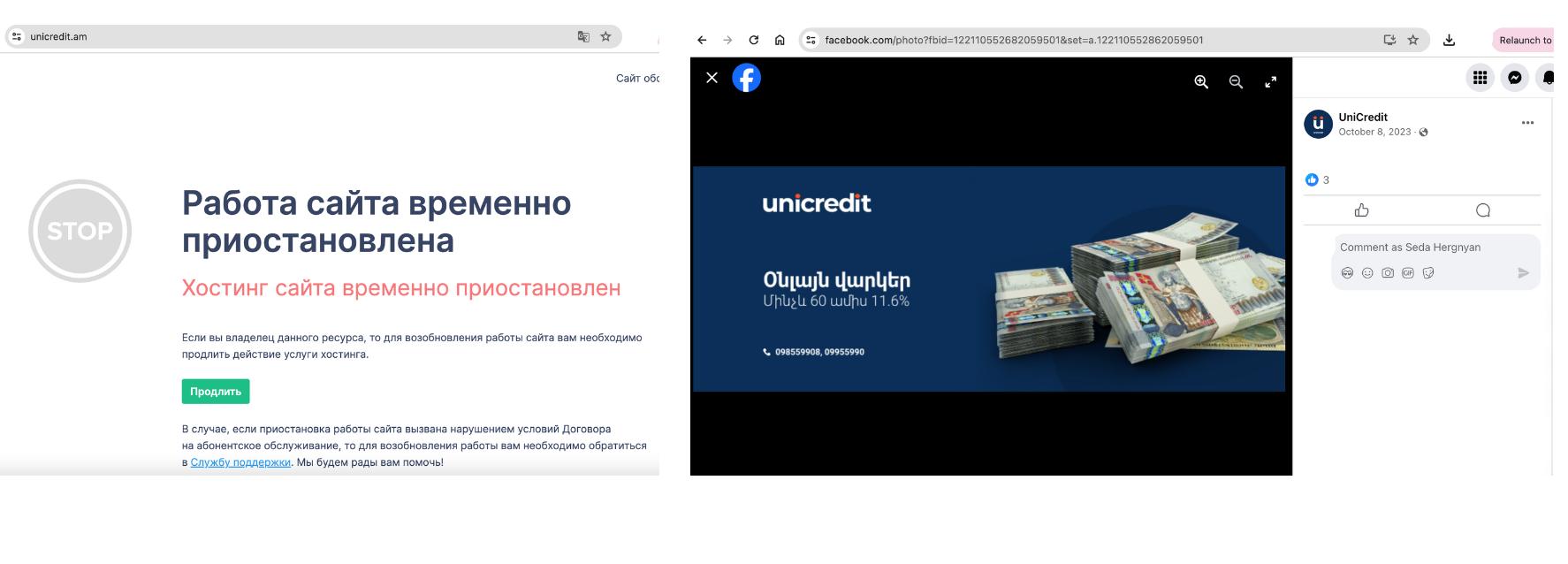Open the browser home page
Image resolution: width=1568 pixels, height=564 pixels.
[x=780, y=40]
